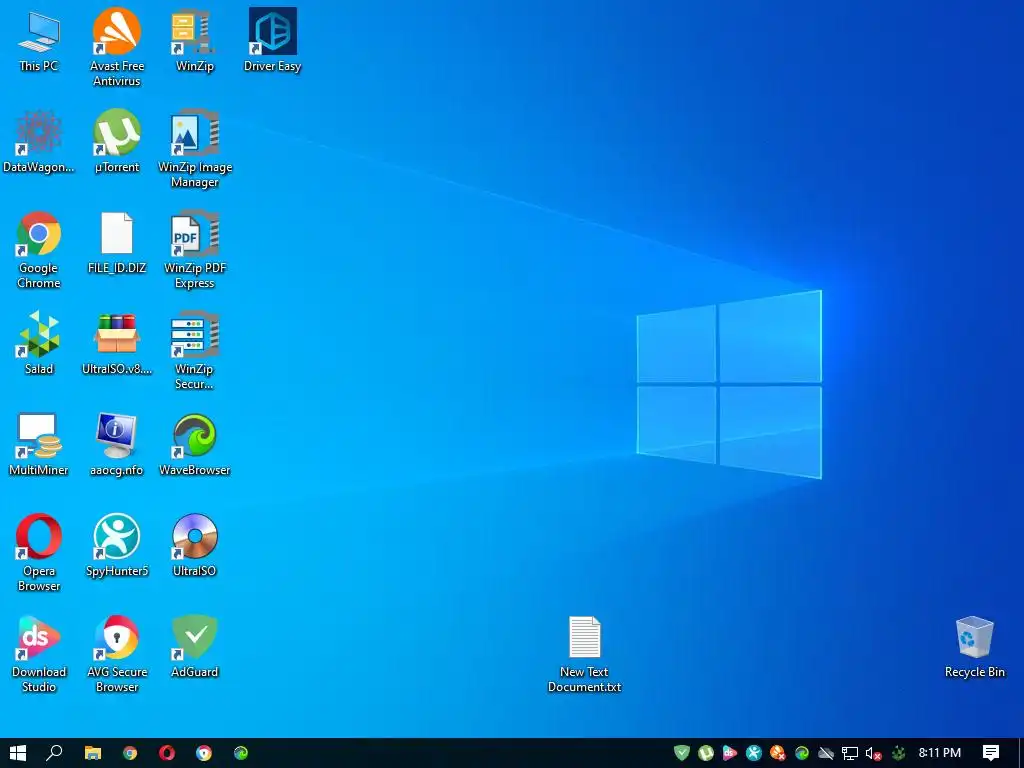Launch Google Chrome from the taskbar
The width and height of the screenshot is (1024, 768).
130,753
